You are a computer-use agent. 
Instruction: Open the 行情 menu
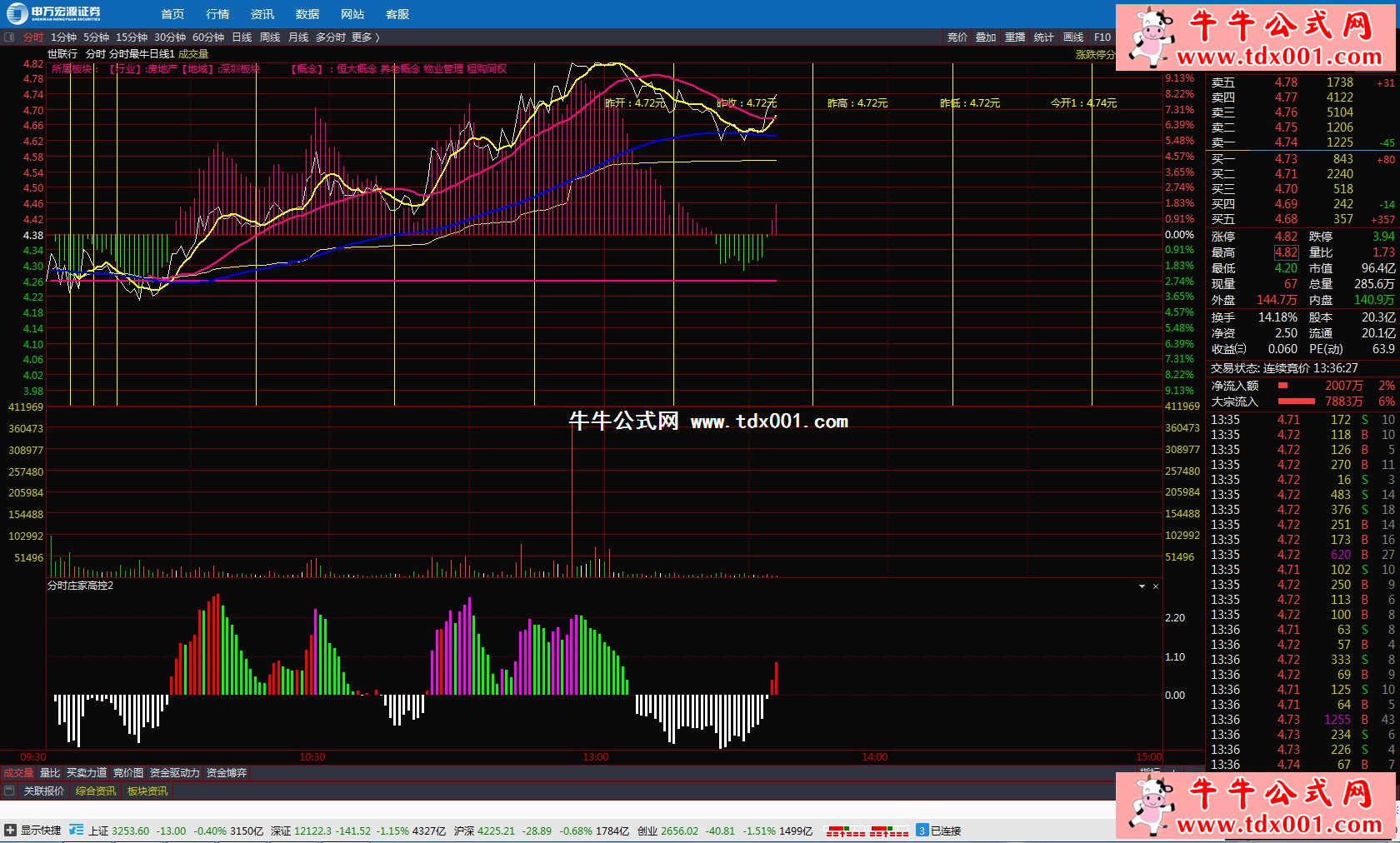pos(217,14)
